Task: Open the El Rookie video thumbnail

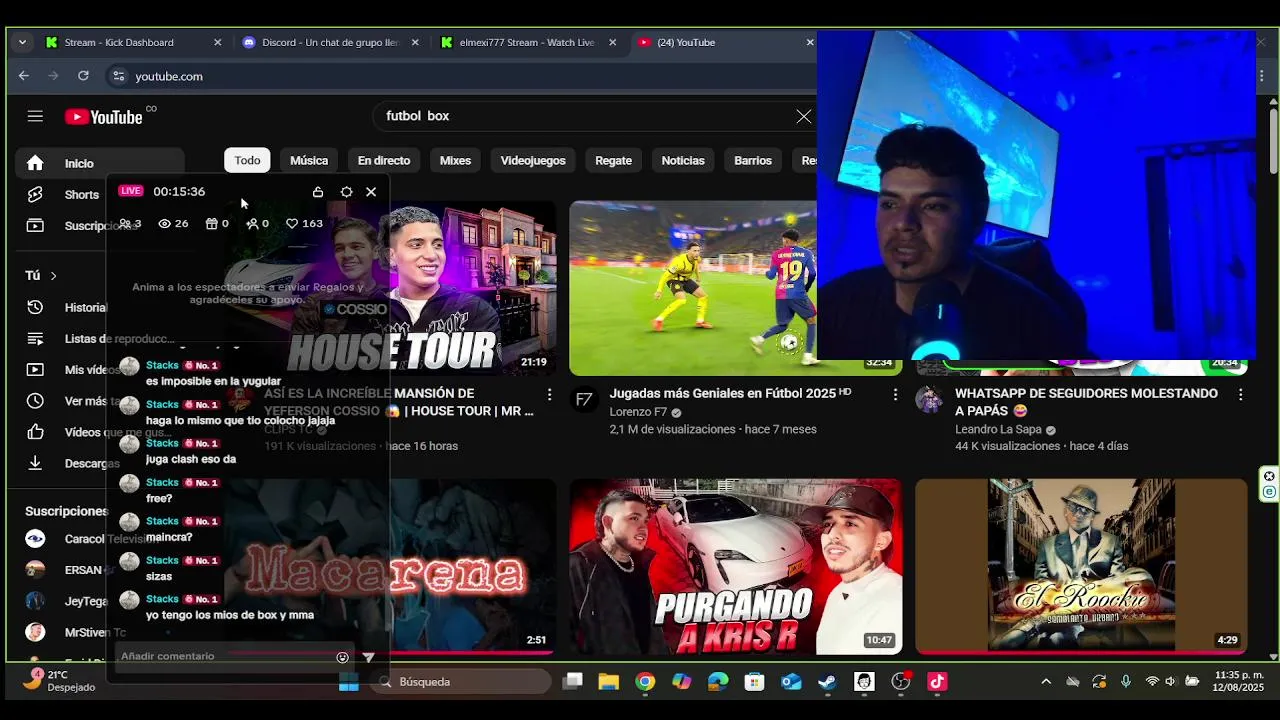Action: coord(1081,567)
